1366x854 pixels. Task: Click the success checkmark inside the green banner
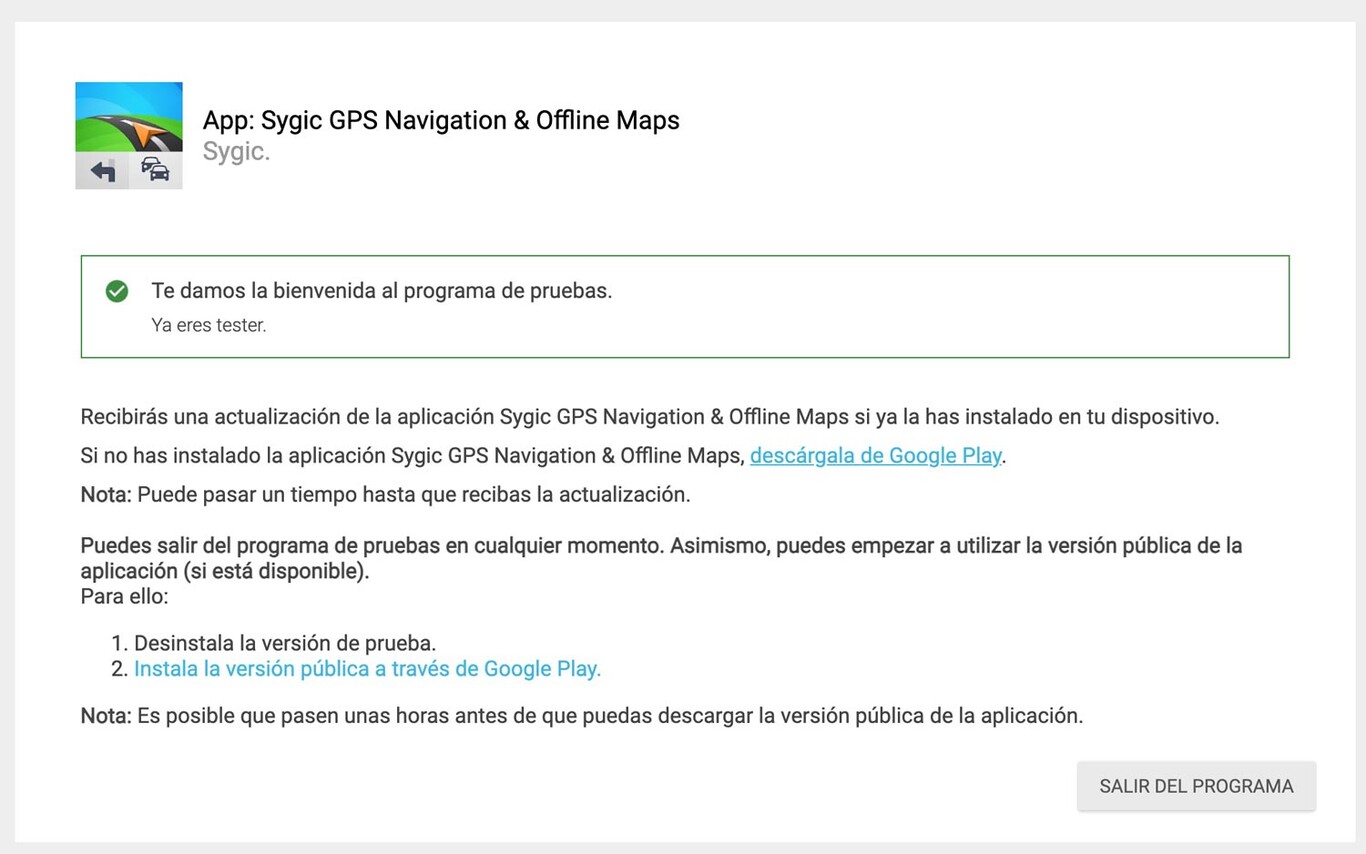coord(116,291)
